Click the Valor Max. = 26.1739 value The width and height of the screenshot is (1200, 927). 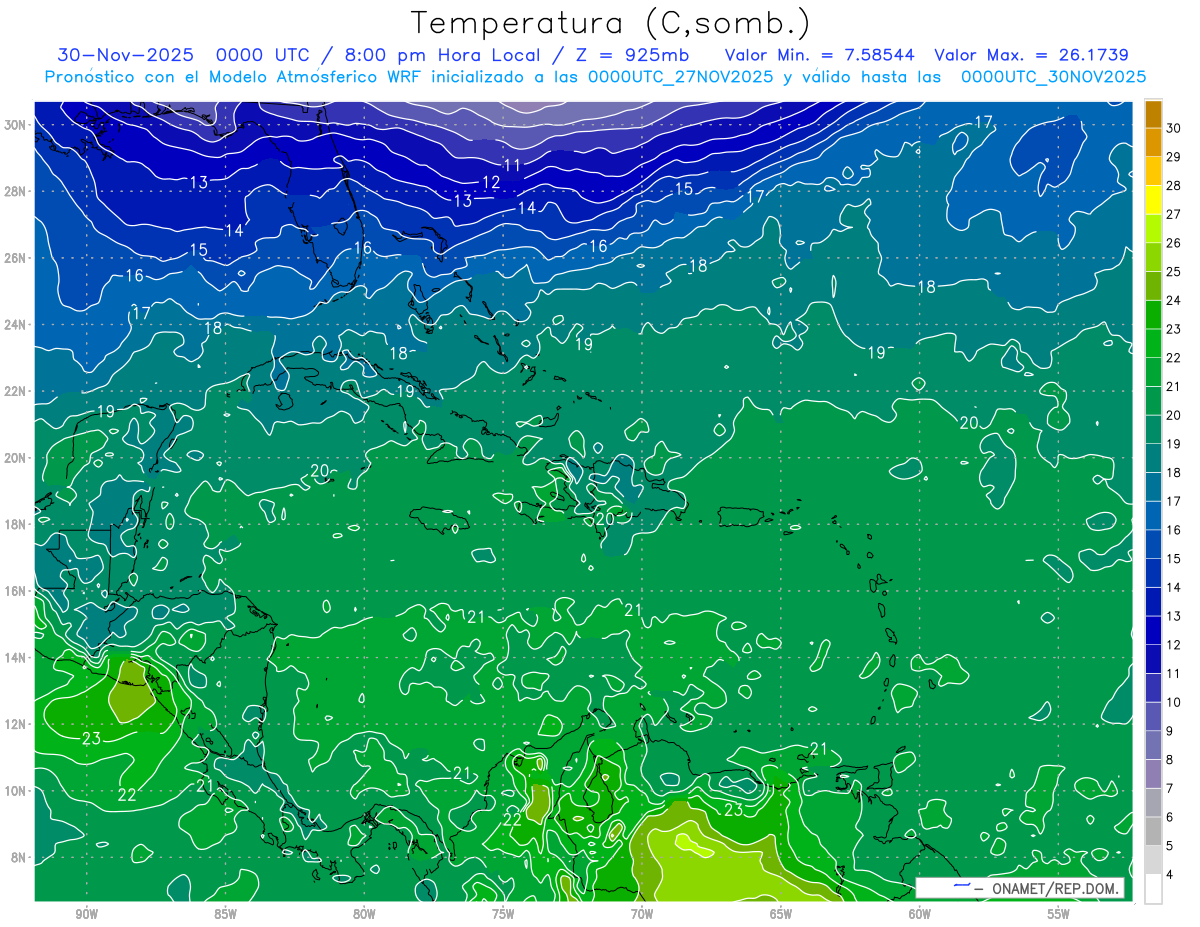[x=1031, y=55]
